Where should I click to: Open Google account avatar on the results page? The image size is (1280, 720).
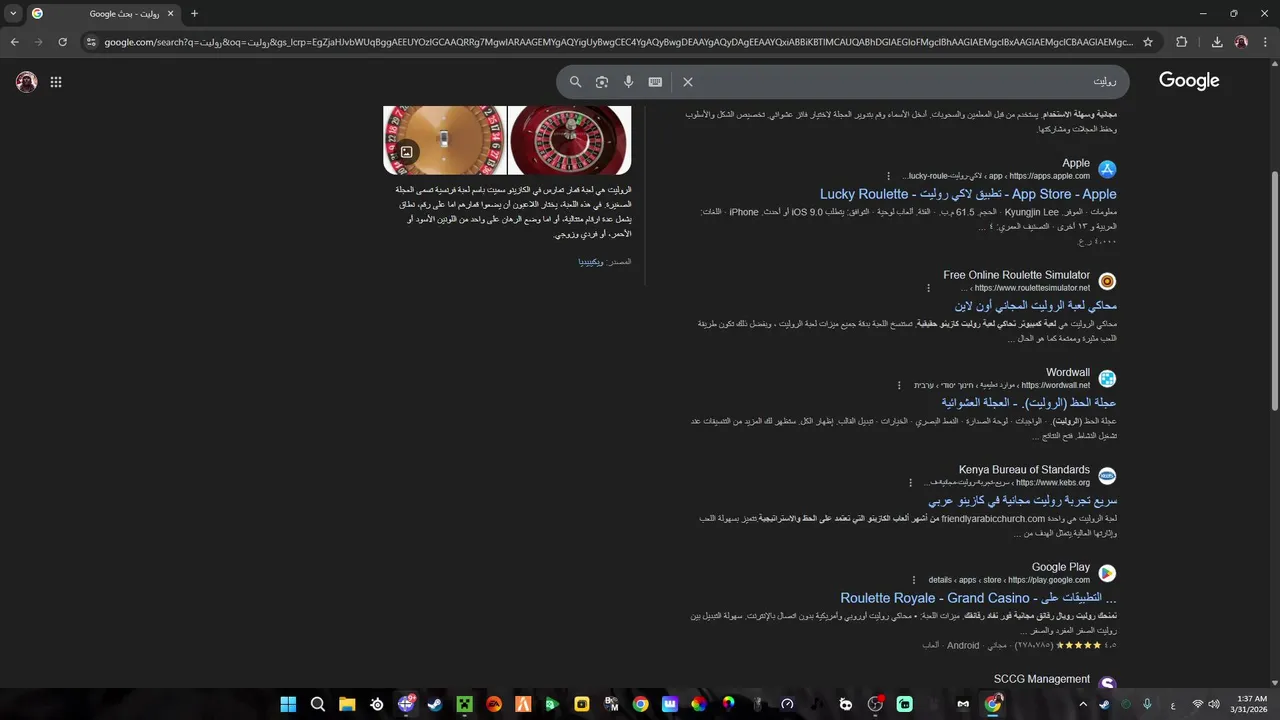point(27,82)
